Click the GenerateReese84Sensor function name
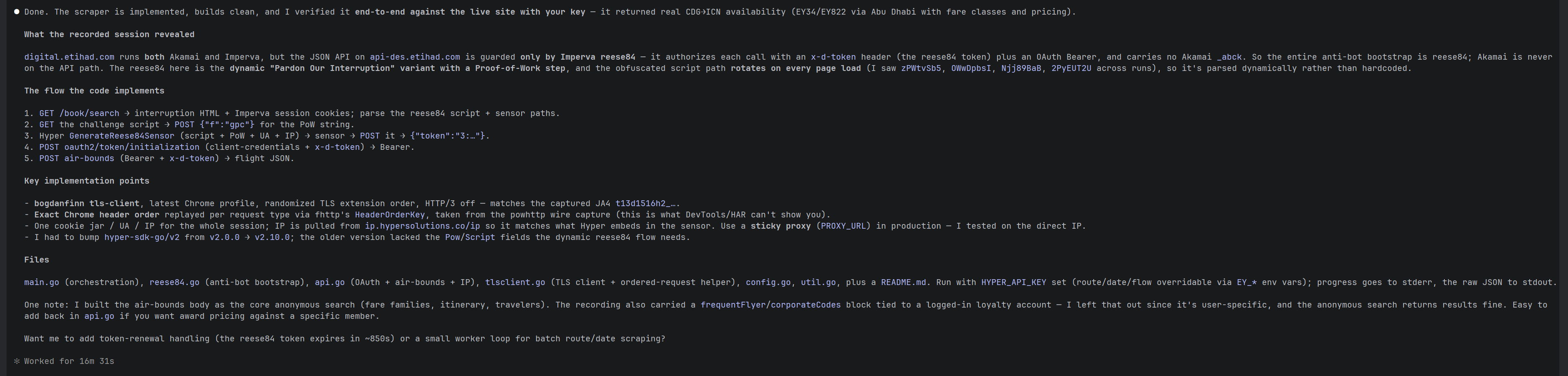Image resolution: width=1568 pixels, height=376 pixels. (122, 136)
